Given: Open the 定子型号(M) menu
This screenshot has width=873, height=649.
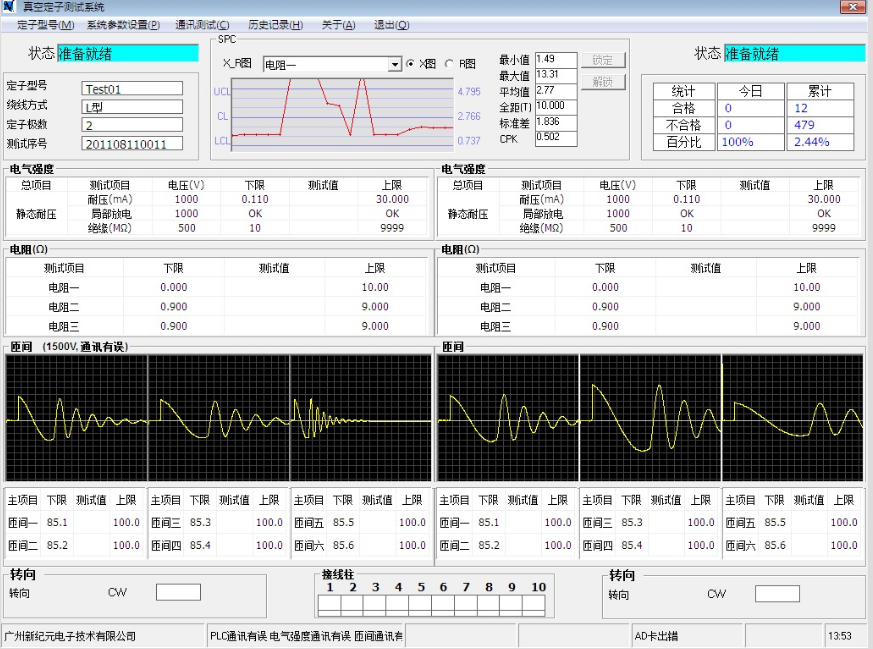Looking at the screenshot, I should click(x=45, y=25).
